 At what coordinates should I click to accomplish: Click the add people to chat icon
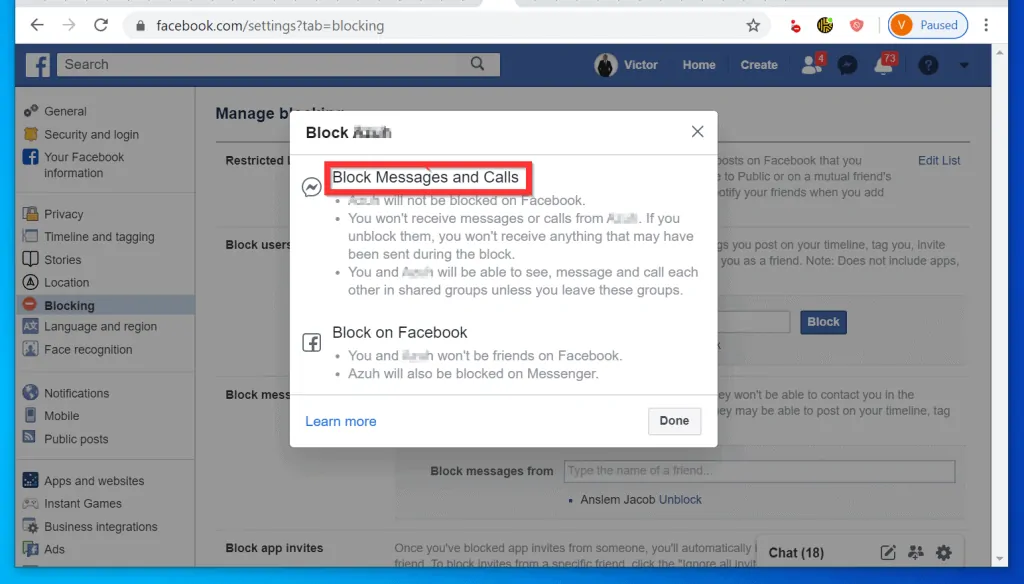point(915,552)
